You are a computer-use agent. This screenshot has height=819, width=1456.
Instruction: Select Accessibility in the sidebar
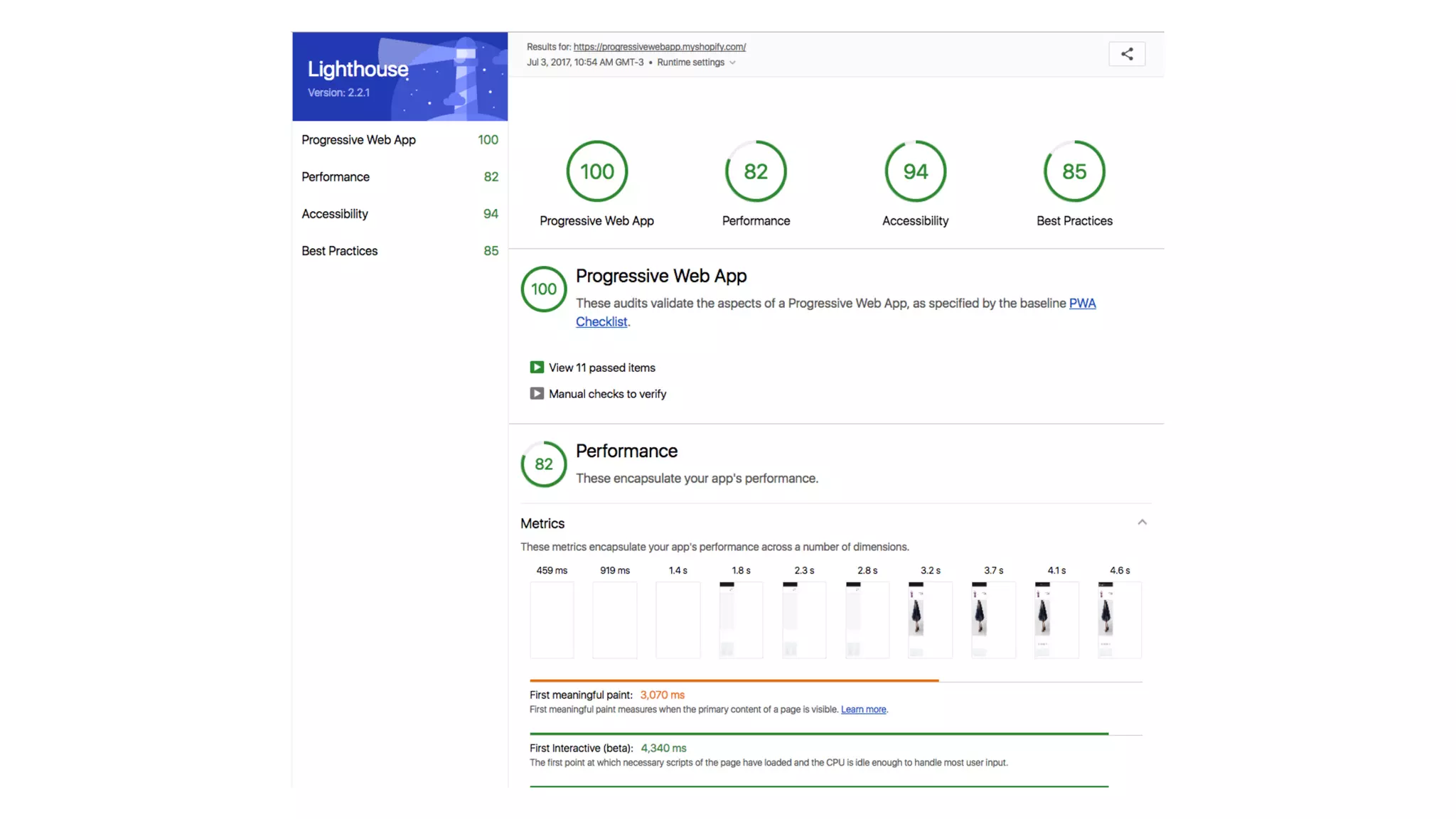335,214
